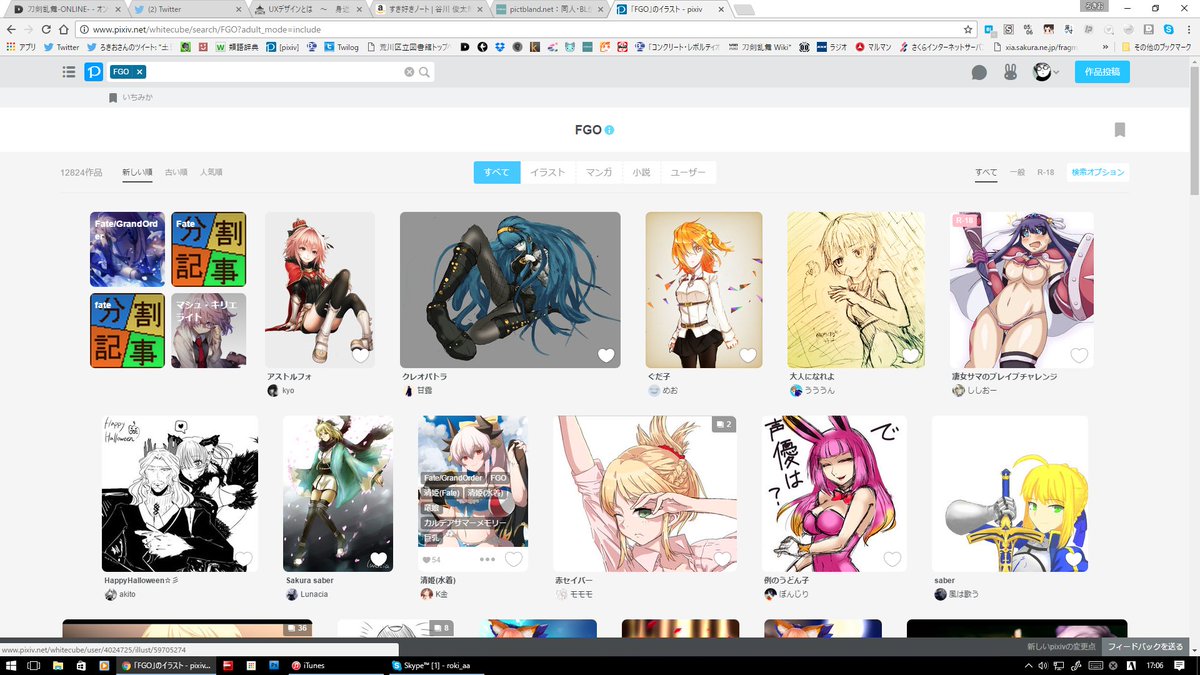Like the アストルフォ artwork heart
The width and height of the screenshot is (1200, 675).
[x=361, y=355]
